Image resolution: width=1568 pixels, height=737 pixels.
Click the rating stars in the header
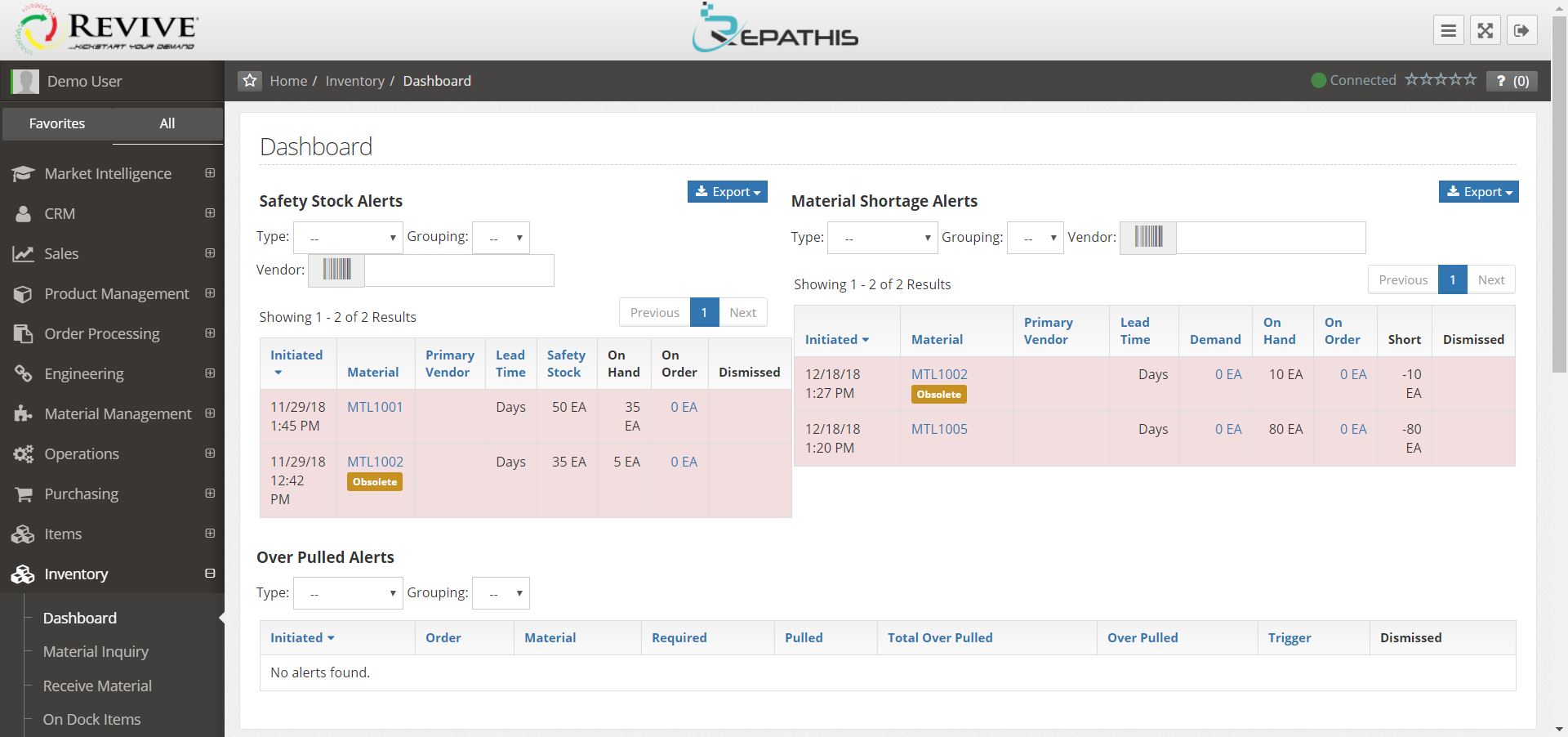click(1441, 80)
